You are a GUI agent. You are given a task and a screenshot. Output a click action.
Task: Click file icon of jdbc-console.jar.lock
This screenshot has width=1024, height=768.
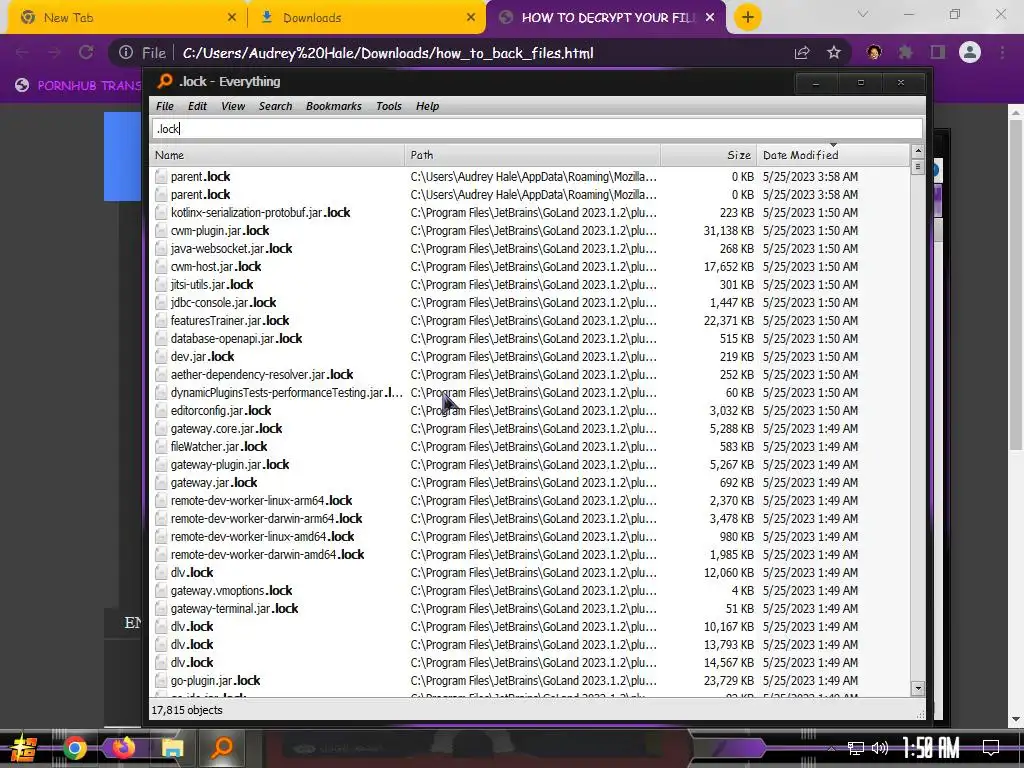(161, 302)
